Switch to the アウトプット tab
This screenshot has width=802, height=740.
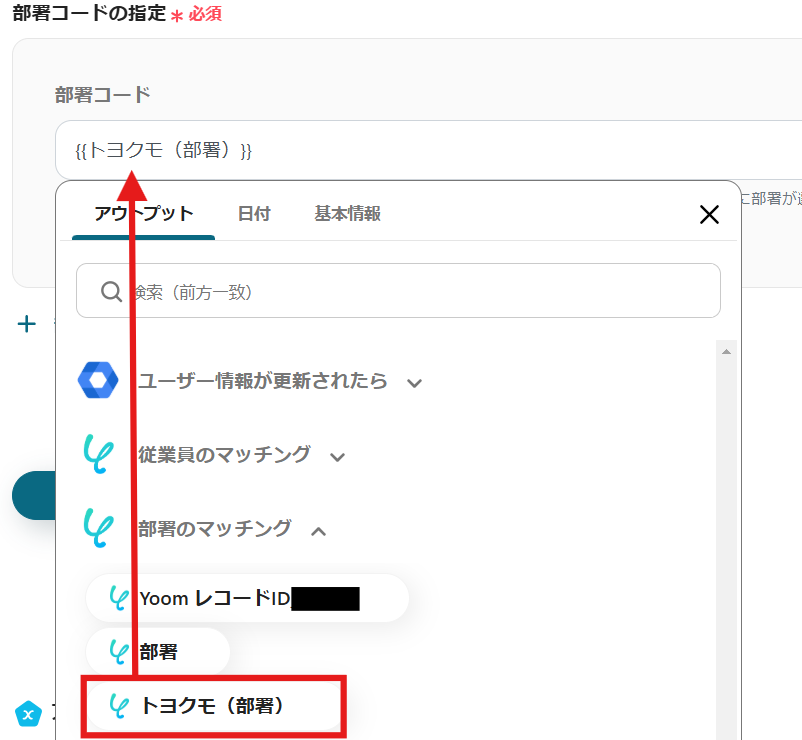pos(144,214)
